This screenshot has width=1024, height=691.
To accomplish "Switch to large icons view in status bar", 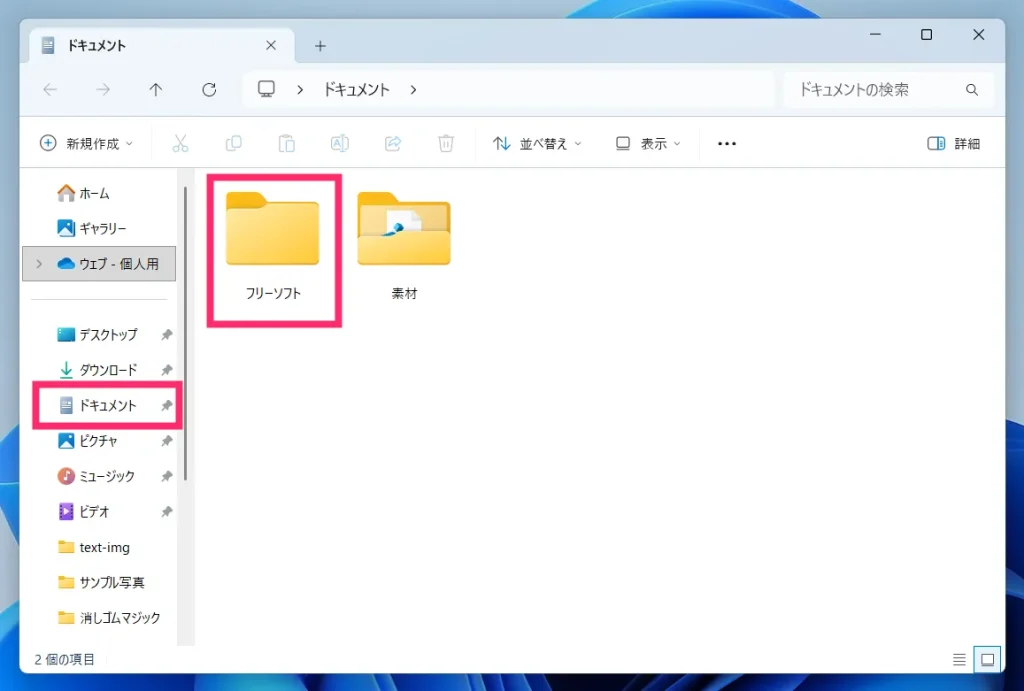I will point(987,660).
